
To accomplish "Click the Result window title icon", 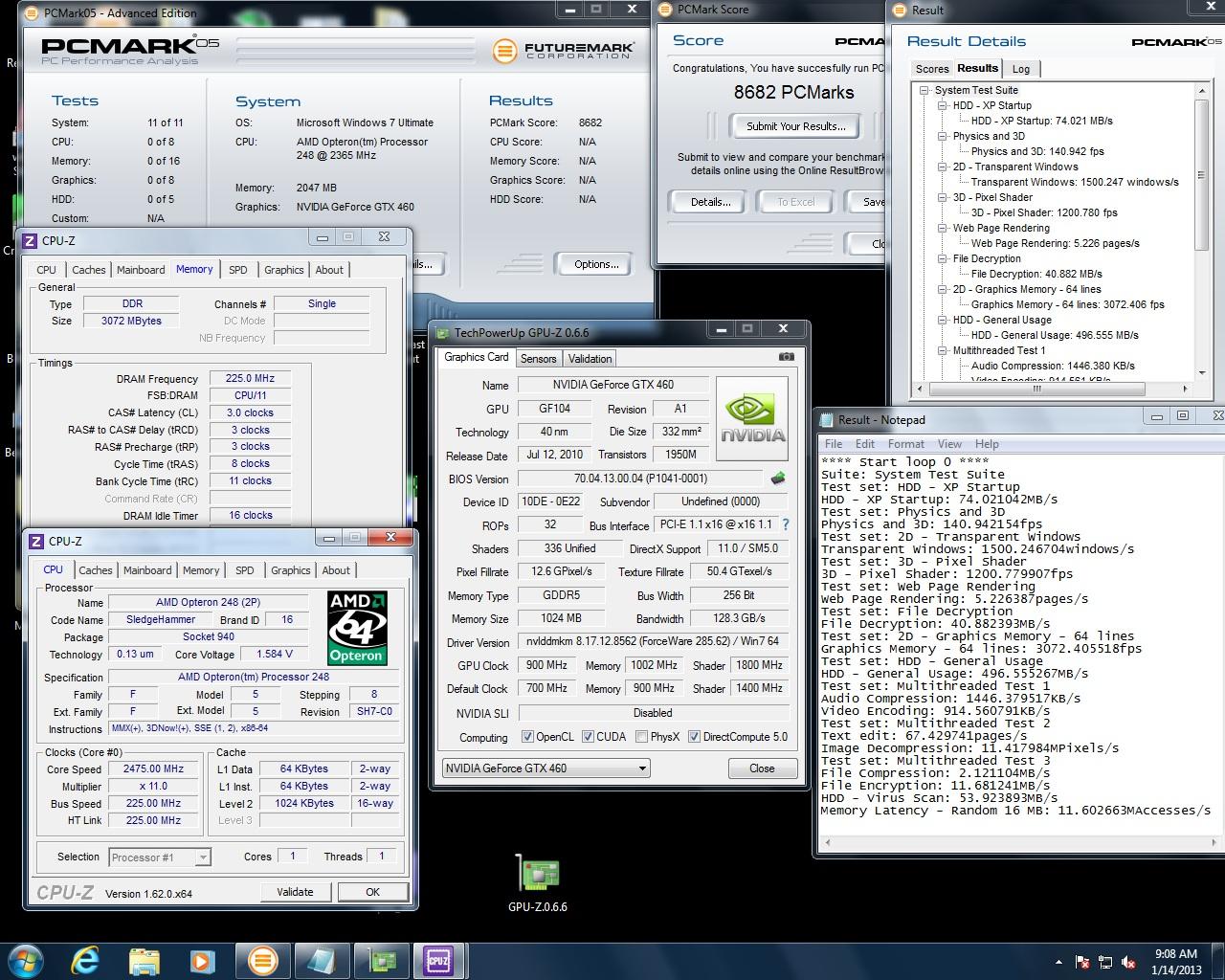I will click(900, 11).
